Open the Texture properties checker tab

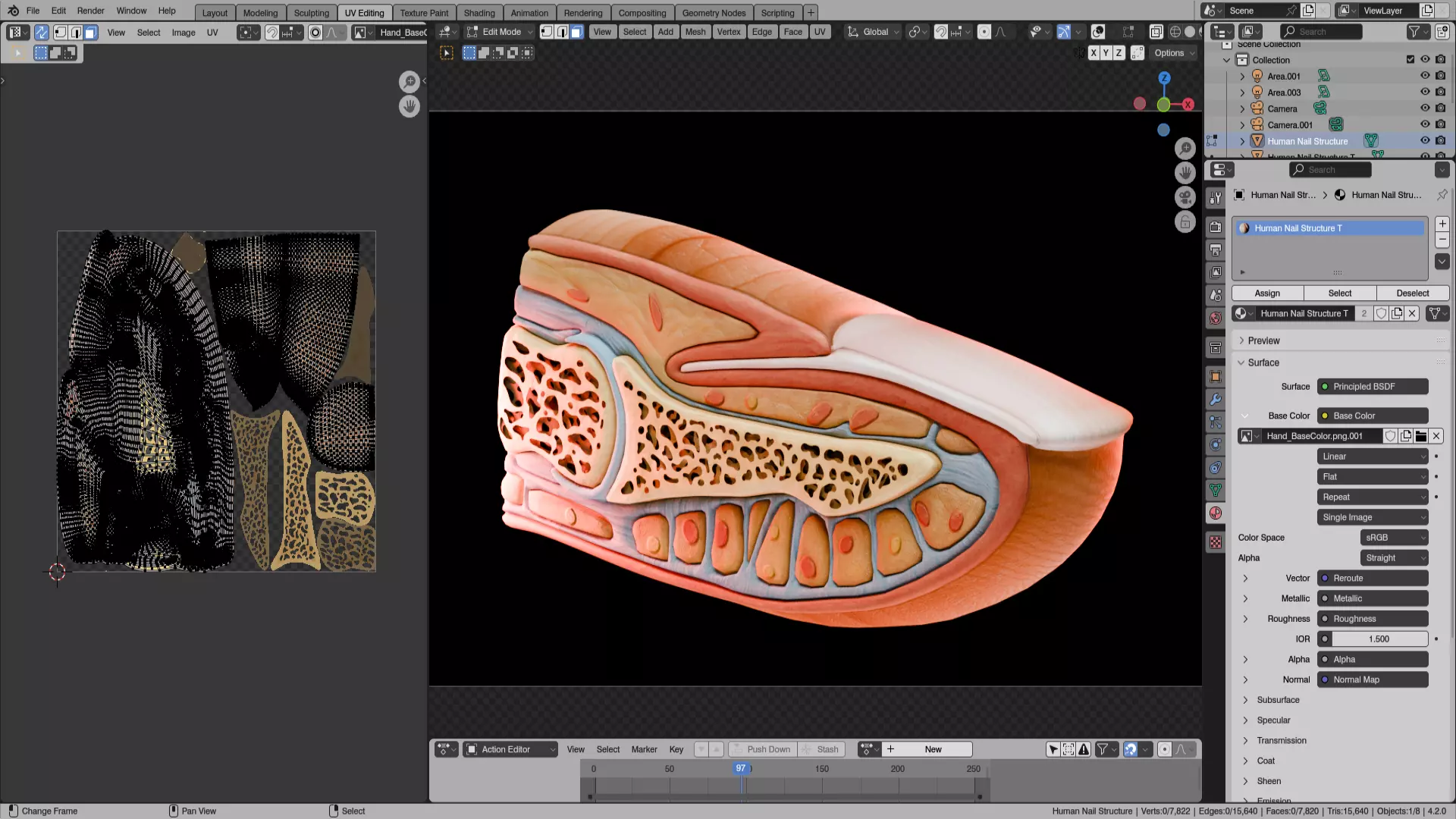tap(1216, 542)
